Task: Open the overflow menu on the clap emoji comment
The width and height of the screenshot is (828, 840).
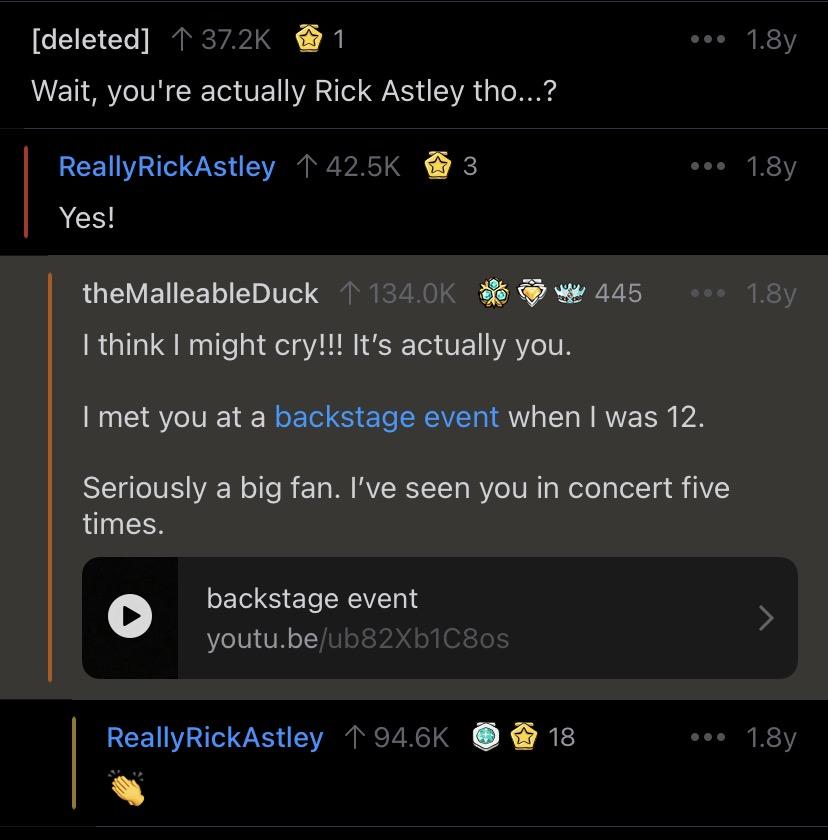Action: (708, 738)
